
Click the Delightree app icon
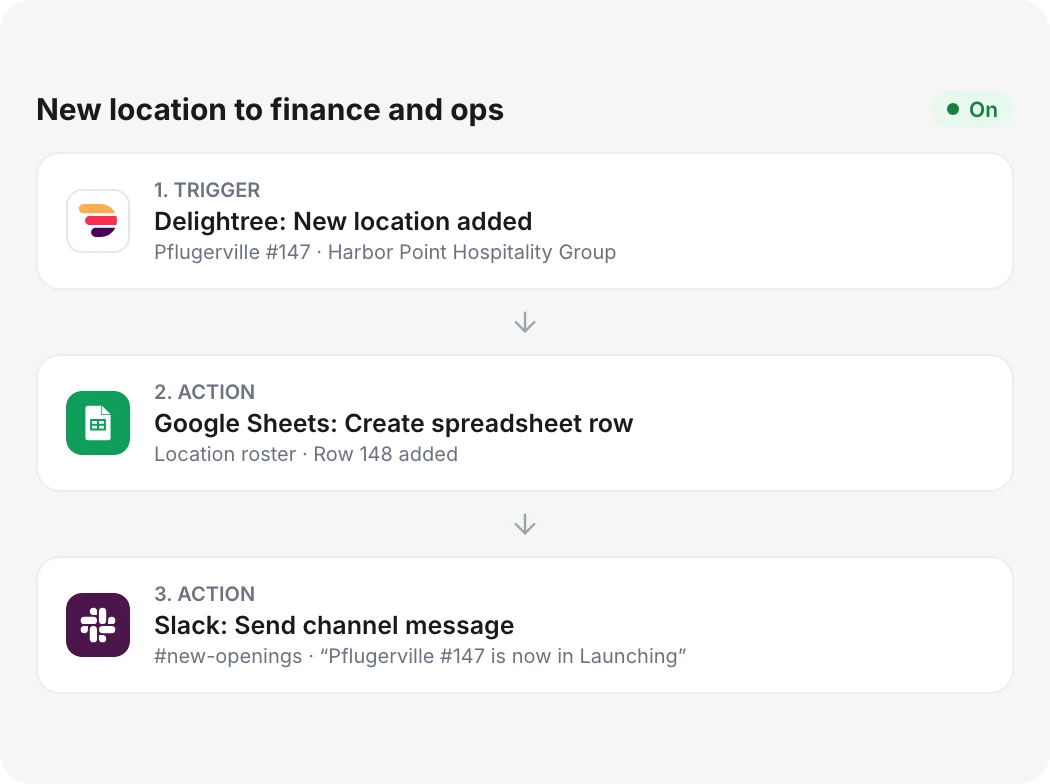pos(98,221)
